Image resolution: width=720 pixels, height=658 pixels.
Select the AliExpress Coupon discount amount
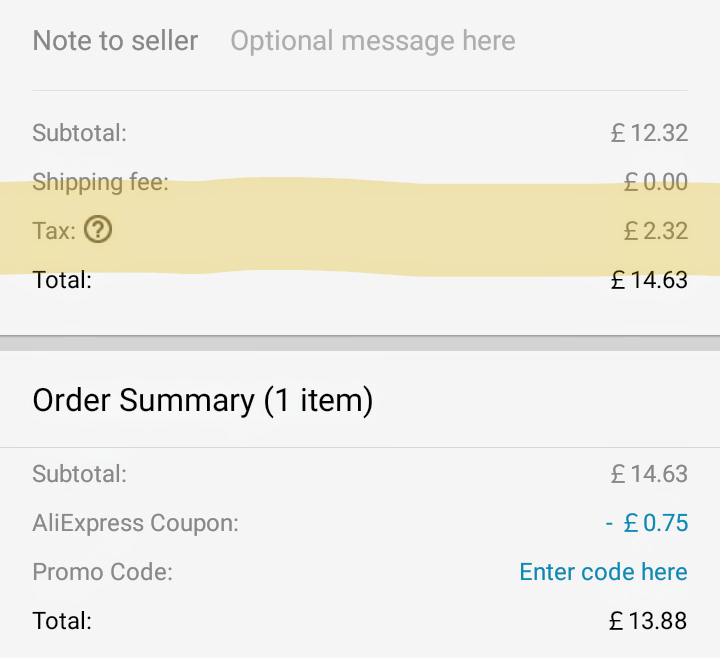click(647, 523)
